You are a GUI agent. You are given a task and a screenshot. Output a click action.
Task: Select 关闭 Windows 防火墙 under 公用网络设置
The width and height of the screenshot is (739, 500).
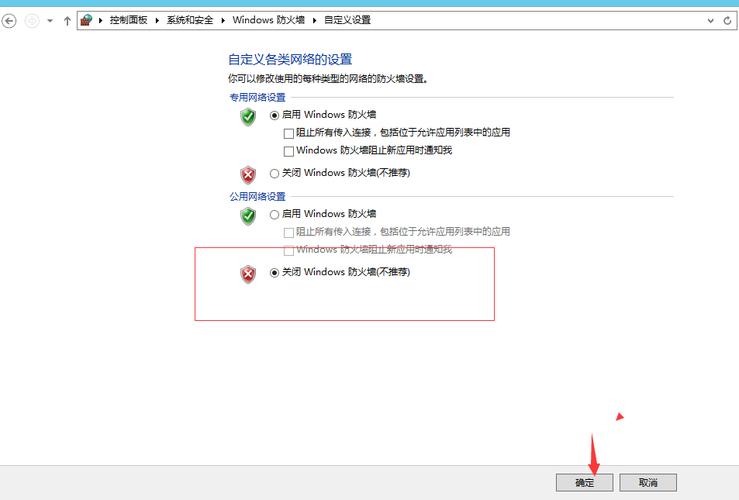274,273
